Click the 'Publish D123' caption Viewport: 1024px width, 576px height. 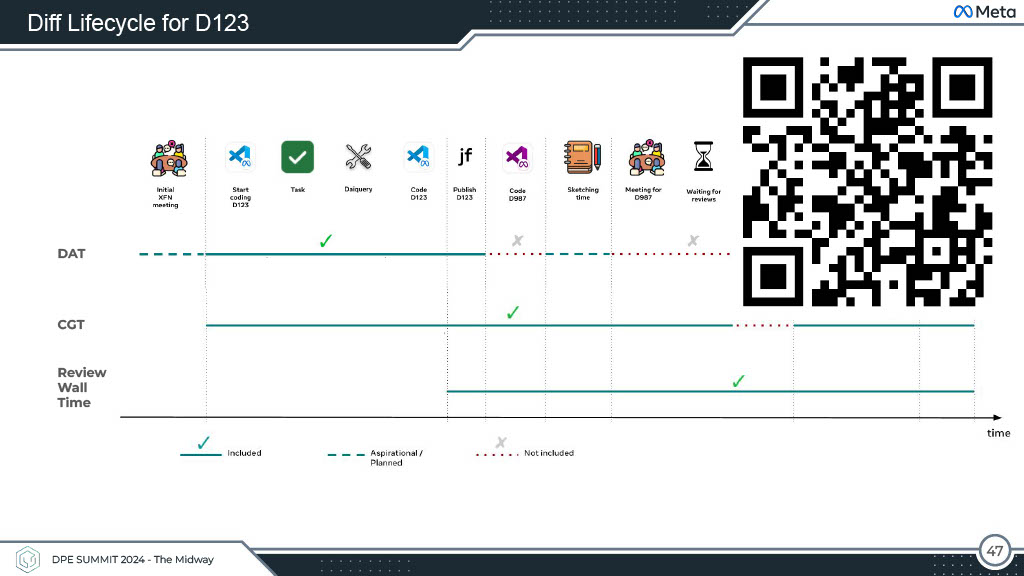464,194
